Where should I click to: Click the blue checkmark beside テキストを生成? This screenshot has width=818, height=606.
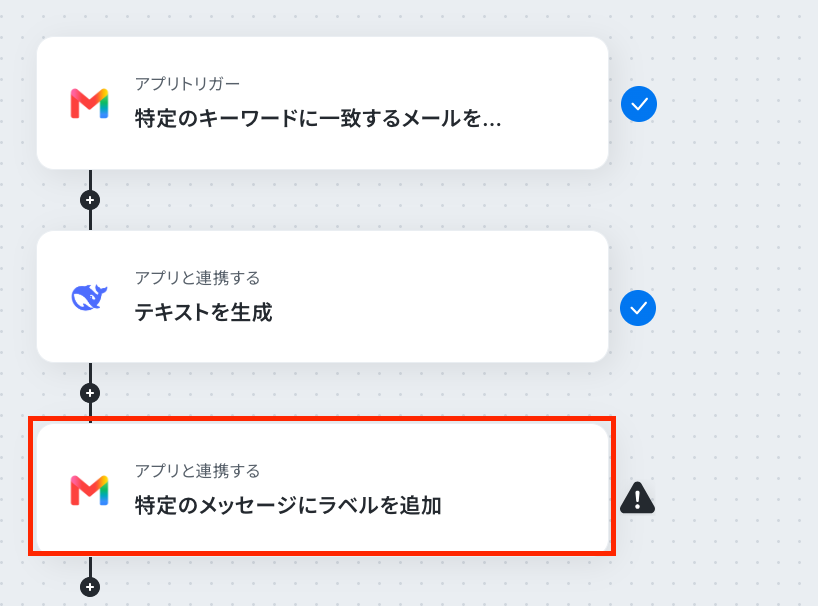[638, 308]
